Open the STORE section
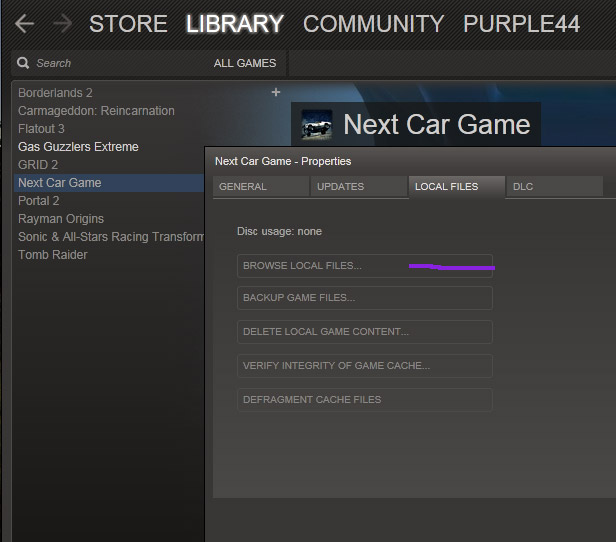The height and width of the screenshot is (542, 616). coord(128,24)
